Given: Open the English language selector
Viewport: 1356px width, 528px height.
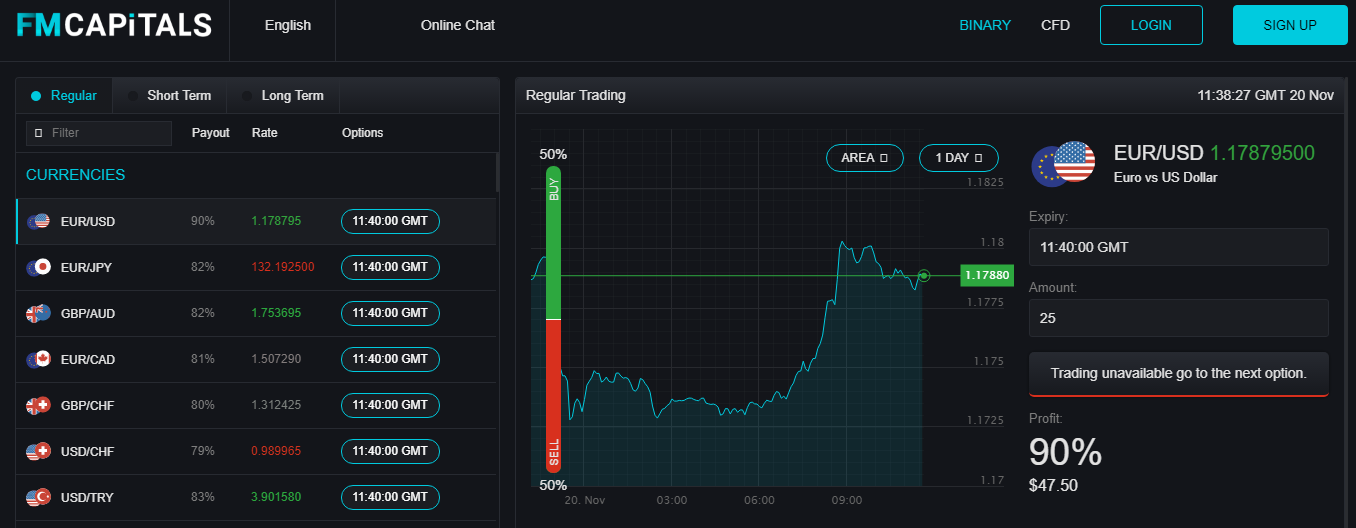Looking at the screenshot, I should pyautogui.click(x=288, y=25).
